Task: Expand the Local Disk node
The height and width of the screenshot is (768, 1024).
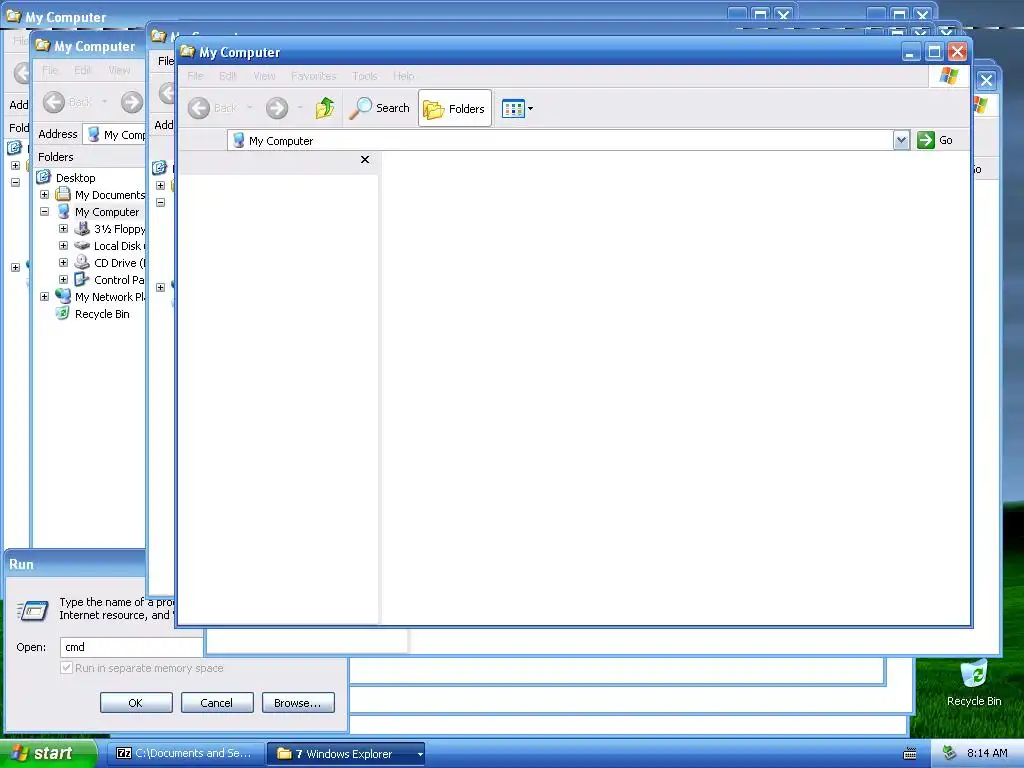Action: [63, 246]
